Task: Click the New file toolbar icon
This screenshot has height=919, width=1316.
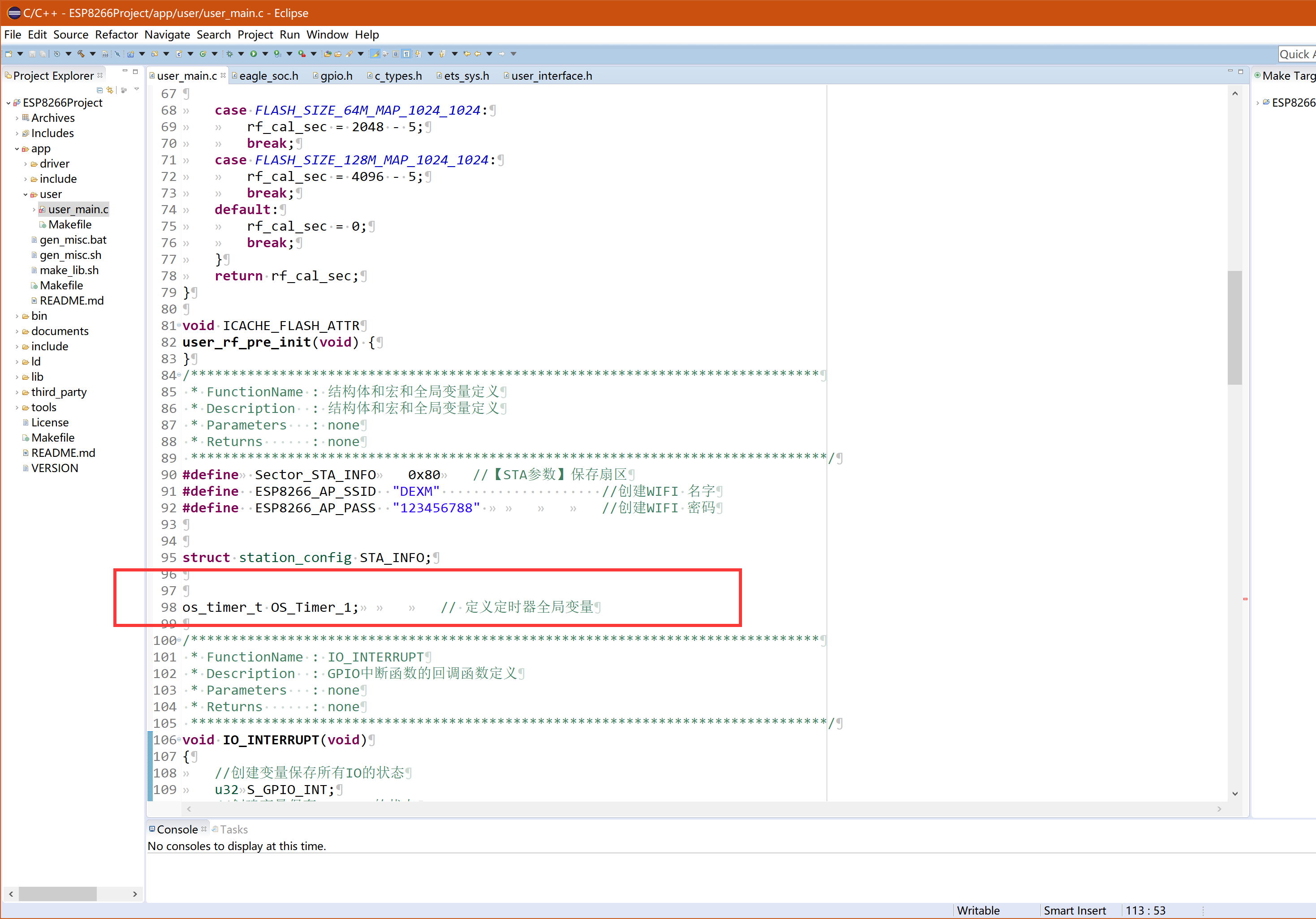Action: (x=9, y=54)
